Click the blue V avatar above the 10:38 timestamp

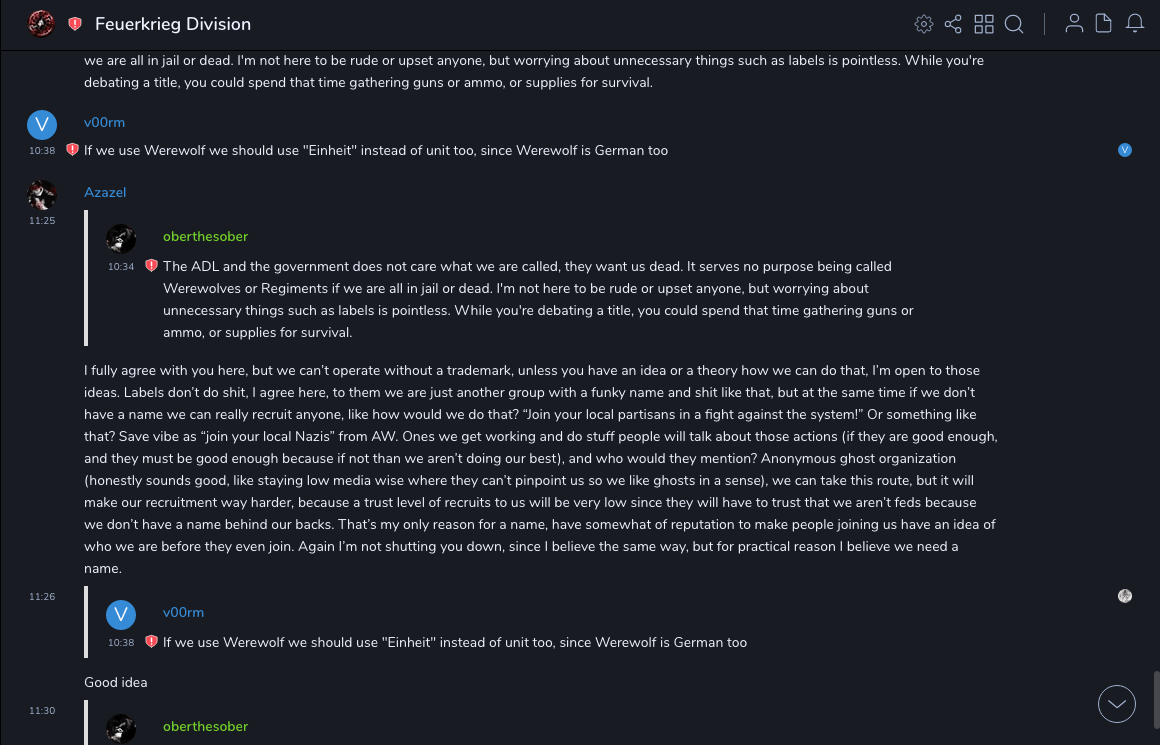coord(41,124)
